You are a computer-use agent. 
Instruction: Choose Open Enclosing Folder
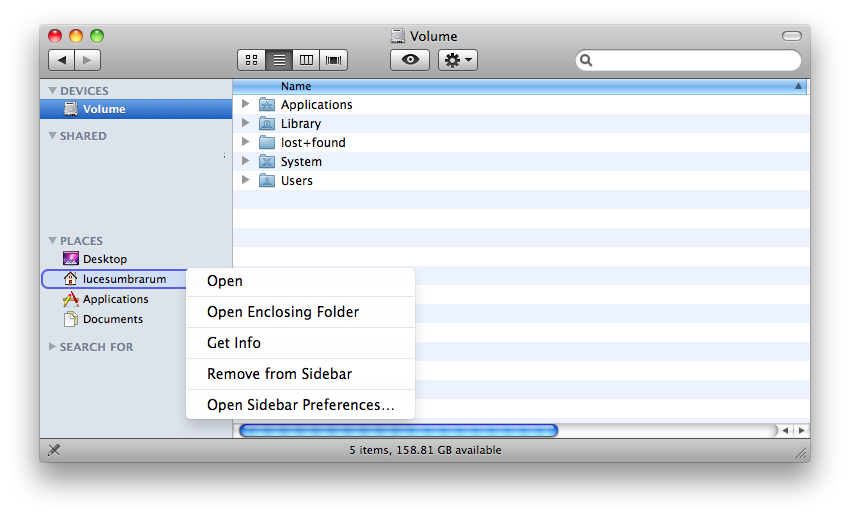(300, 312)
